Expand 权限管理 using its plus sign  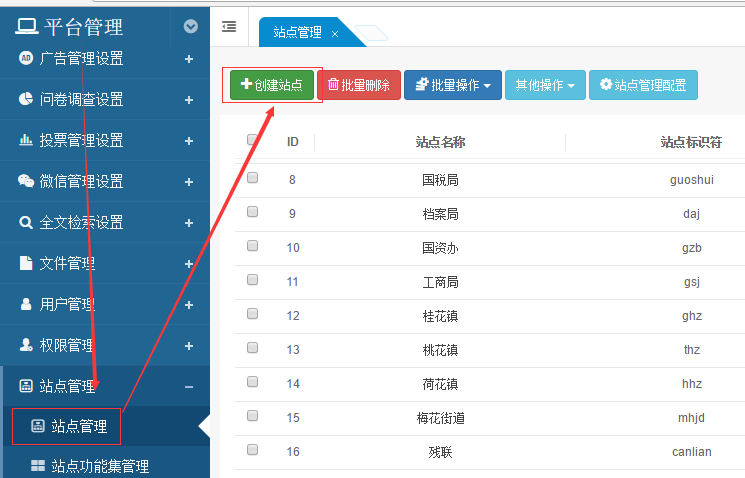pyautogui.click(x=189, y=345)
